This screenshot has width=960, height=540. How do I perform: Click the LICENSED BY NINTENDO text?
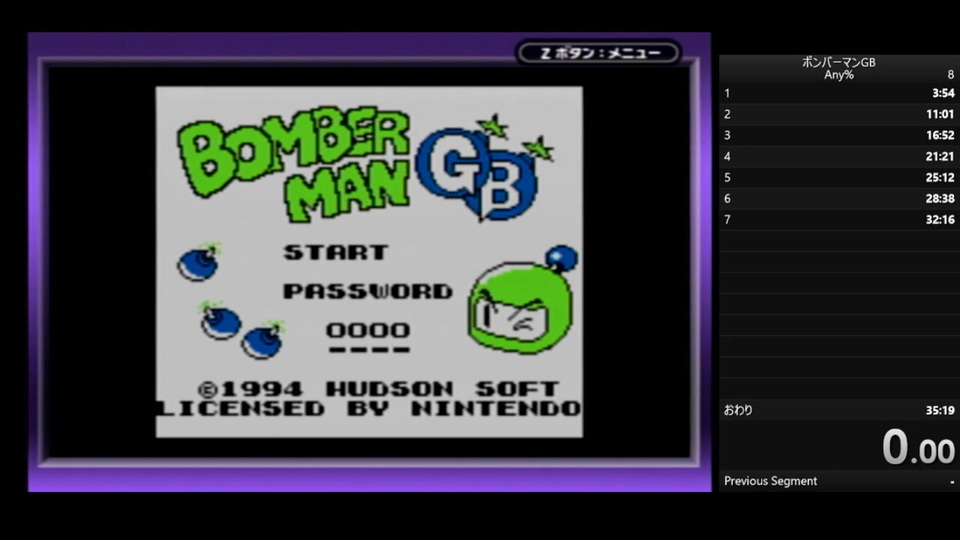[369, 408]
